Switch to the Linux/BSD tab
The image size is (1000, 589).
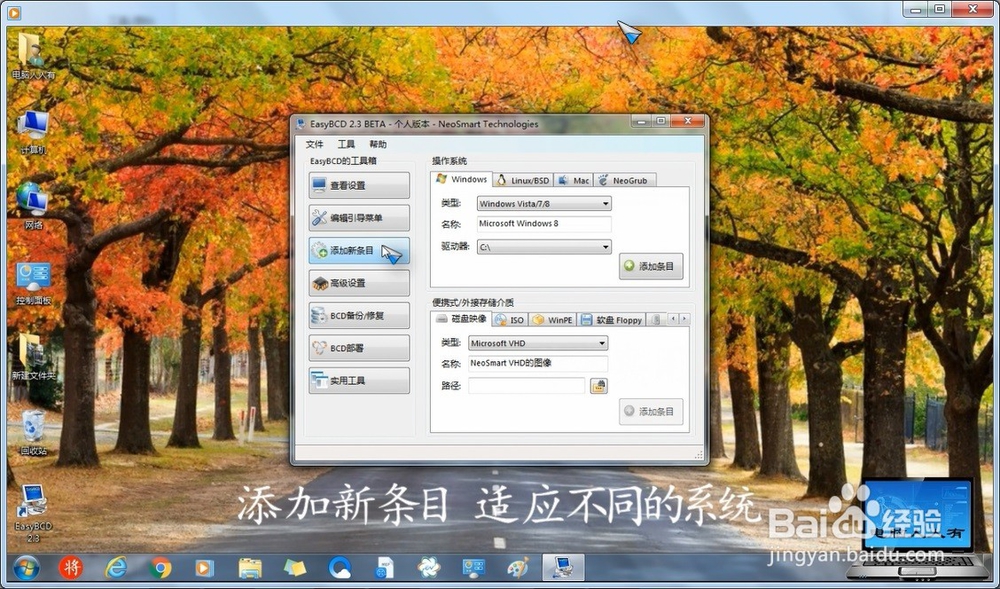(523, 180)
